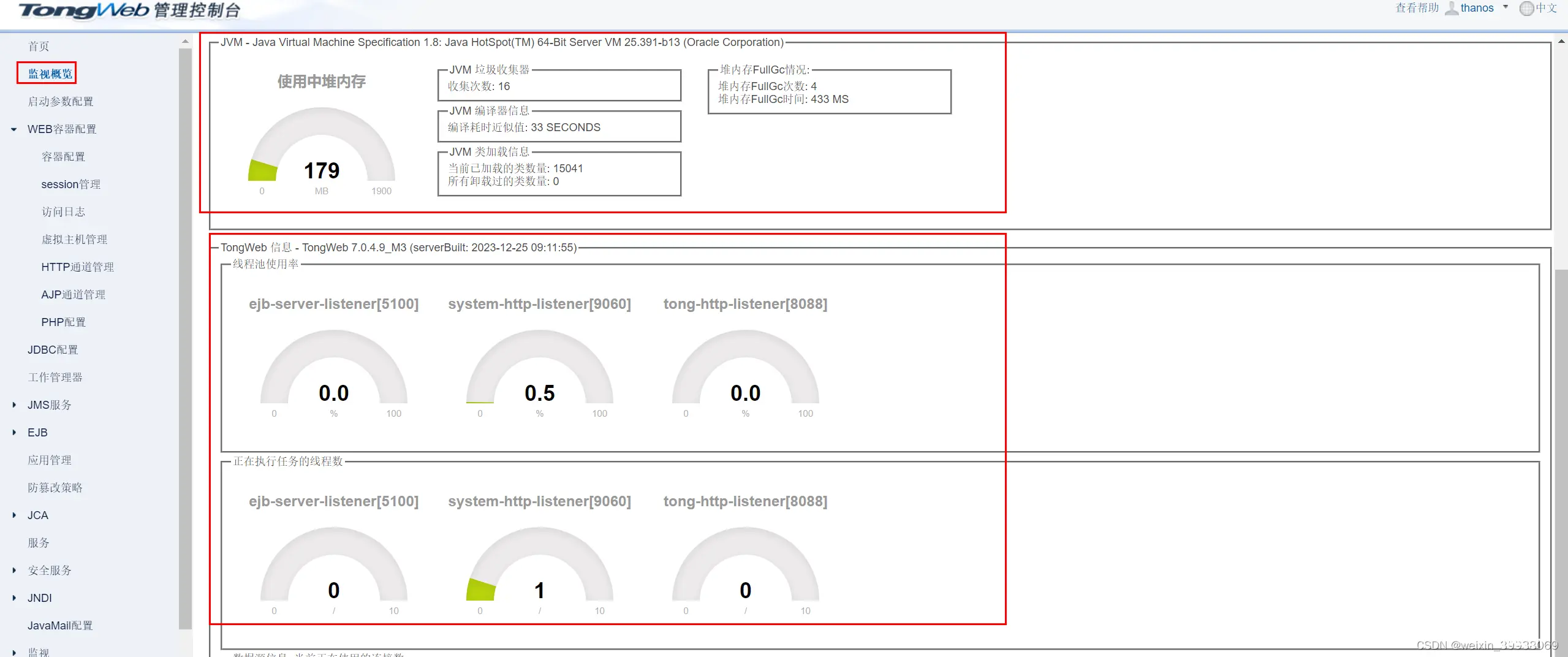Open JavaMail配置 menu item
Image resolution: width=1568 pixels, height=657 pixels.
point(60,626)
